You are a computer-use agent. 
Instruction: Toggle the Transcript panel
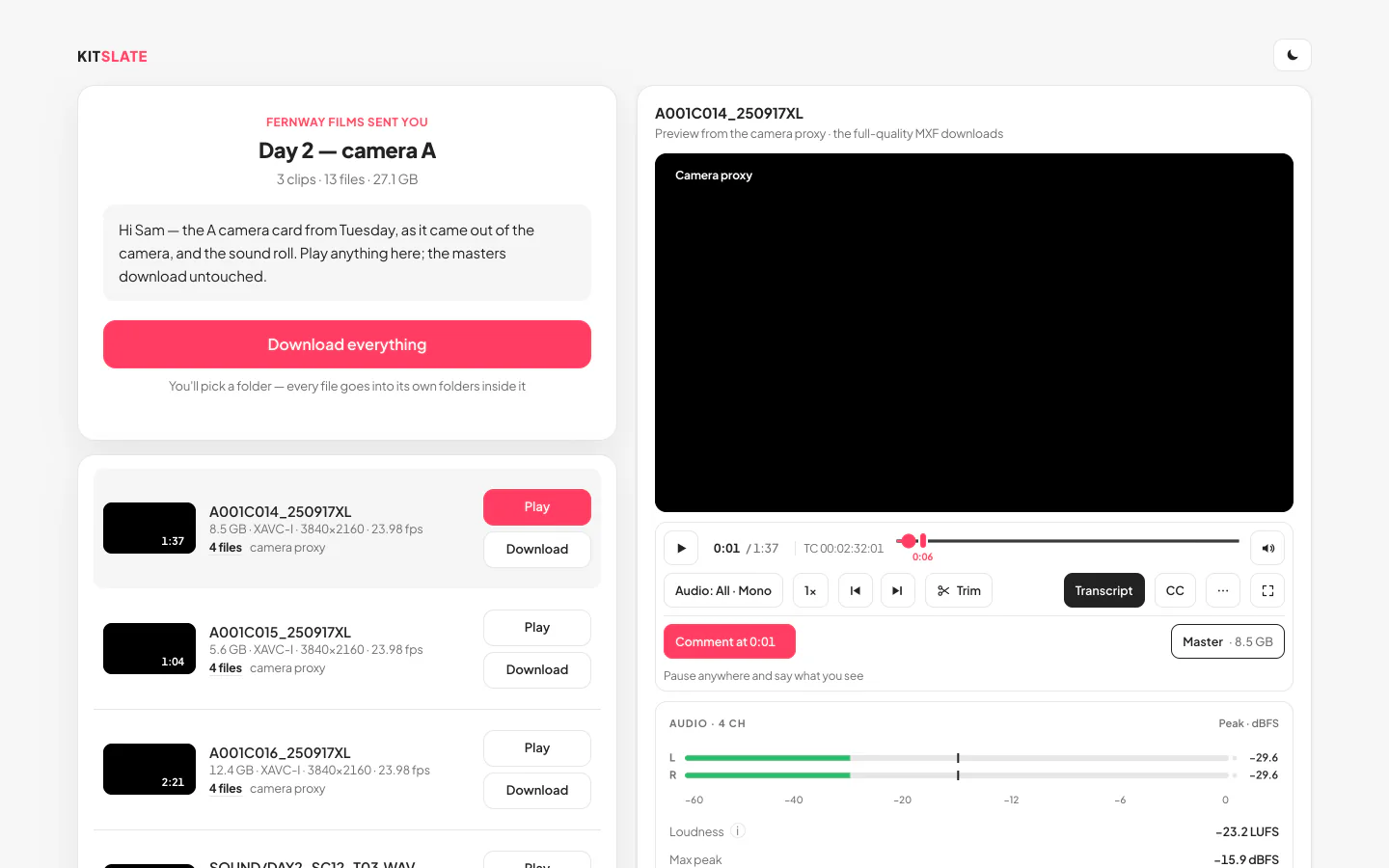click(1104, 590)
